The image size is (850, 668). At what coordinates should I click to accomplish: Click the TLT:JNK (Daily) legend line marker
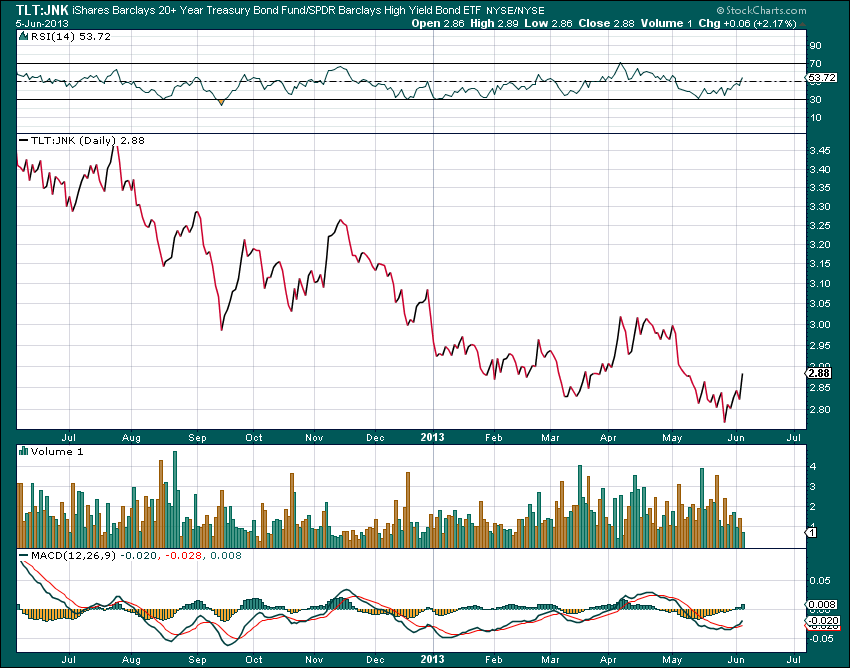click(x=23, y=140)
